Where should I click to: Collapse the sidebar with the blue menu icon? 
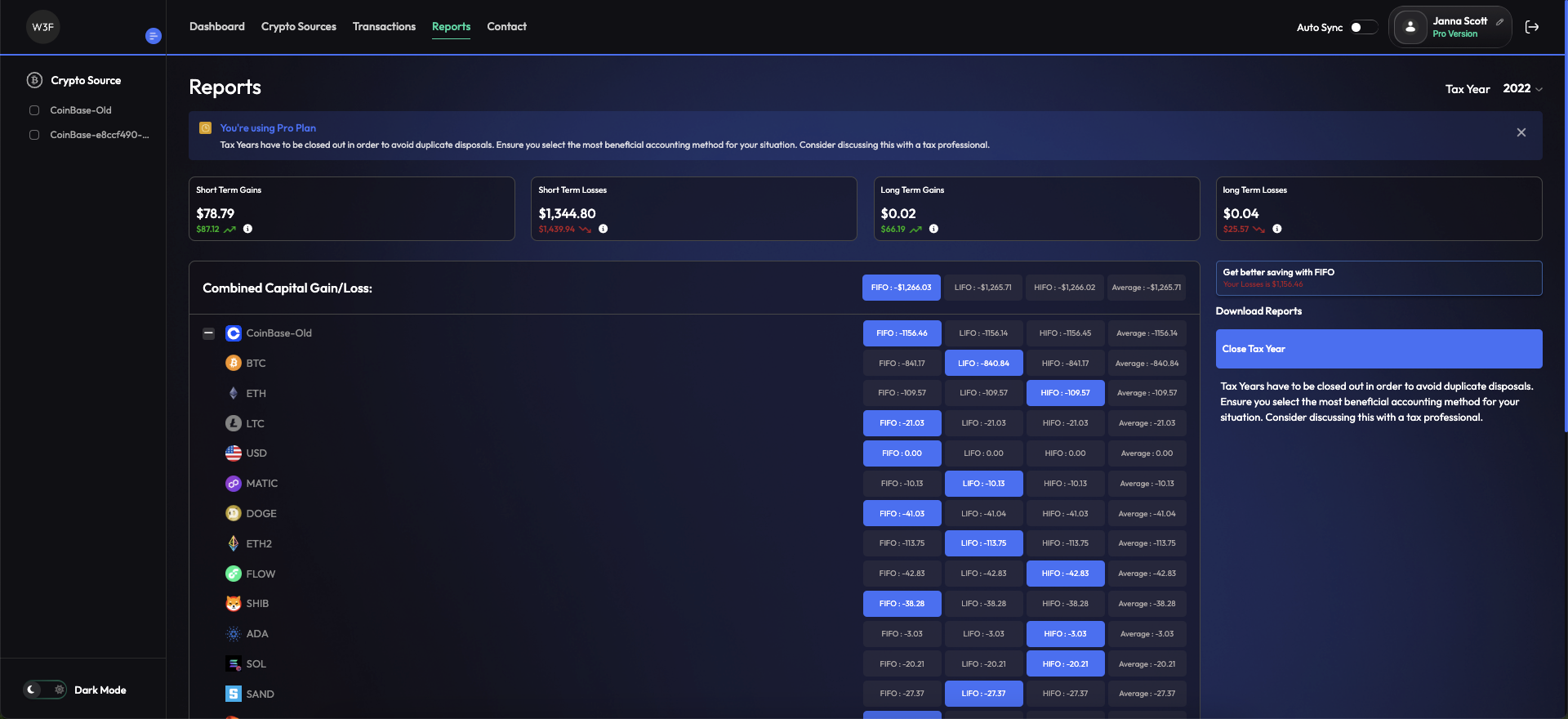[x=153, y=36]
